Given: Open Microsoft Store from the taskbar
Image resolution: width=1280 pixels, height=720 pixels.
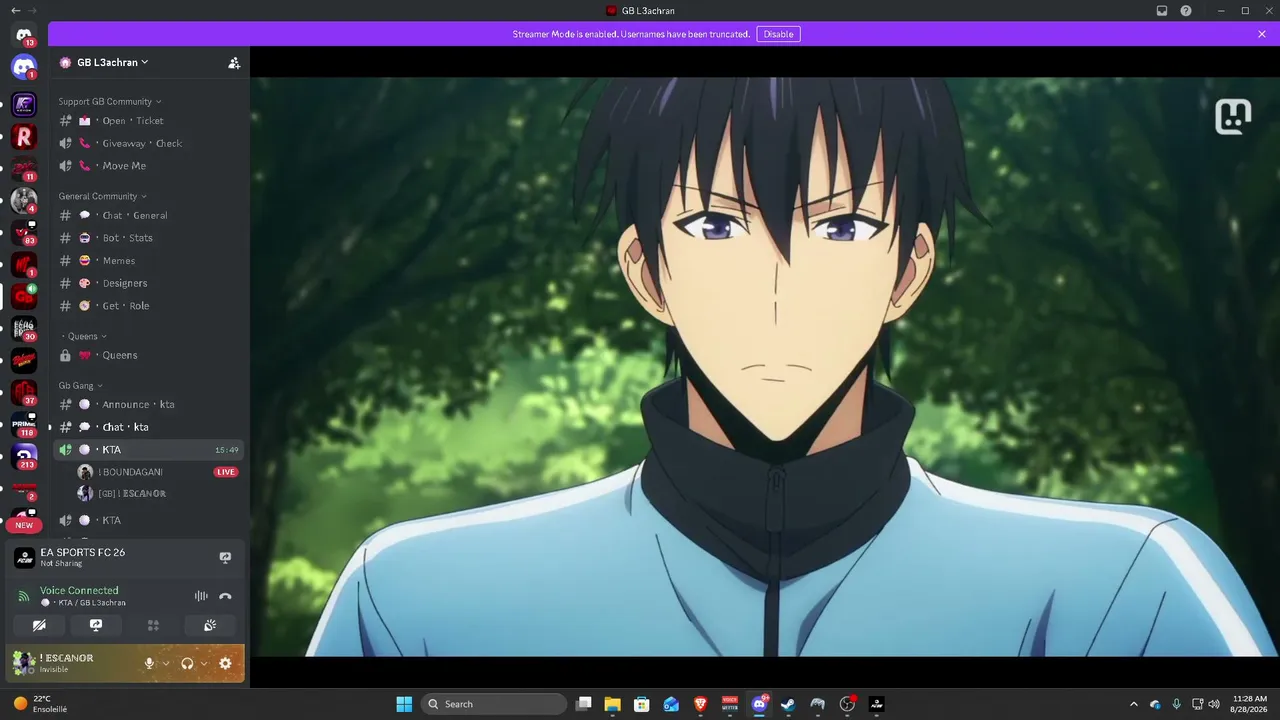Looking at the screenshot, I should pyautogui.click(x=642, y=704).
